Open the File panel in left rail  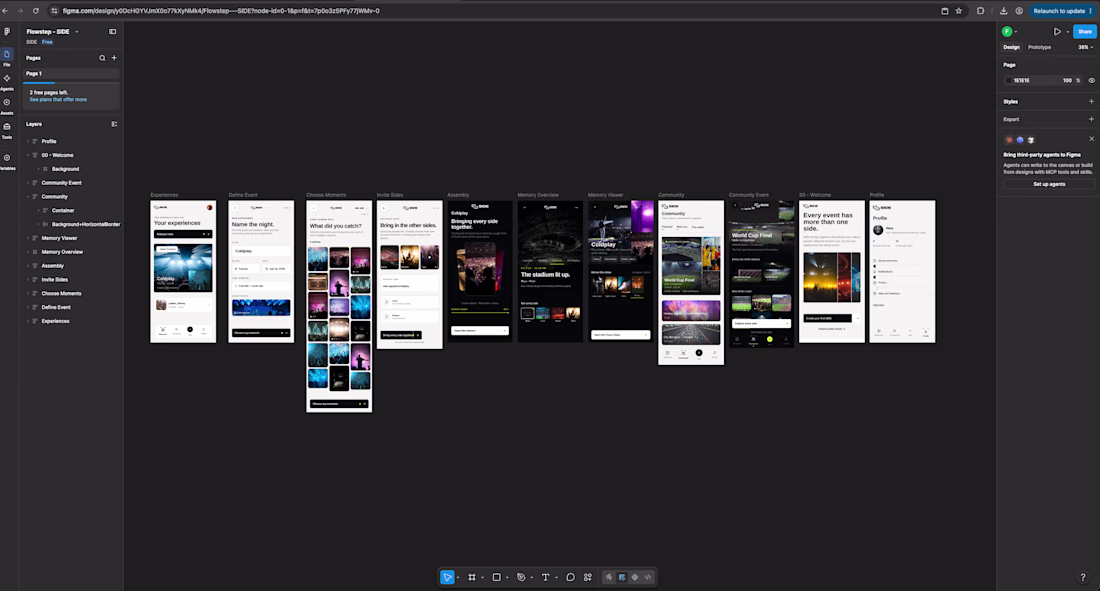coord(7,57)
